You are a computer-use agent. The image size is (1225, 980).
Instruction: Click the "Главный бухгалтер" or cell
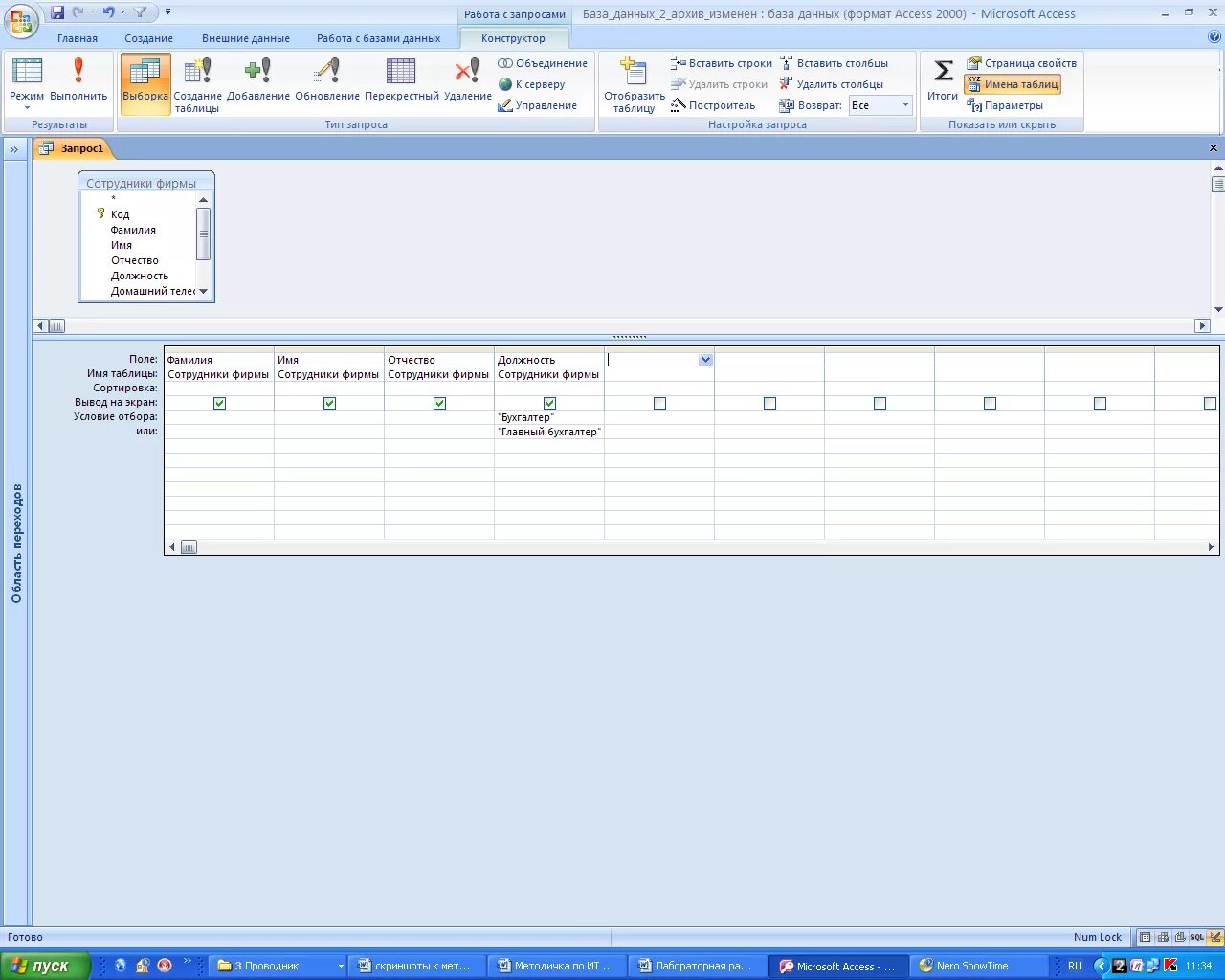[549, 432]
